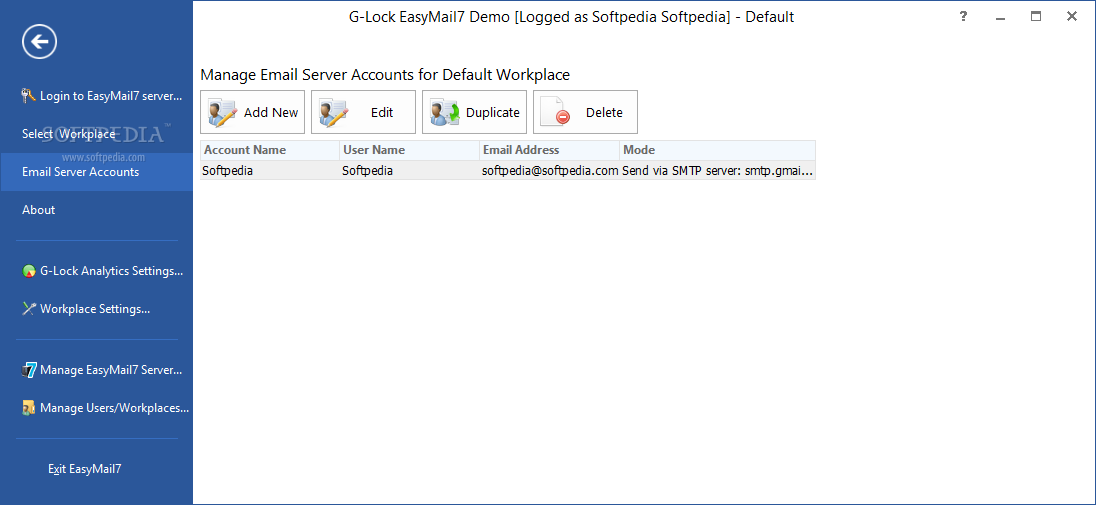Open Manage EasyMail7 Server
The image size is (1096, 505).
97,370
